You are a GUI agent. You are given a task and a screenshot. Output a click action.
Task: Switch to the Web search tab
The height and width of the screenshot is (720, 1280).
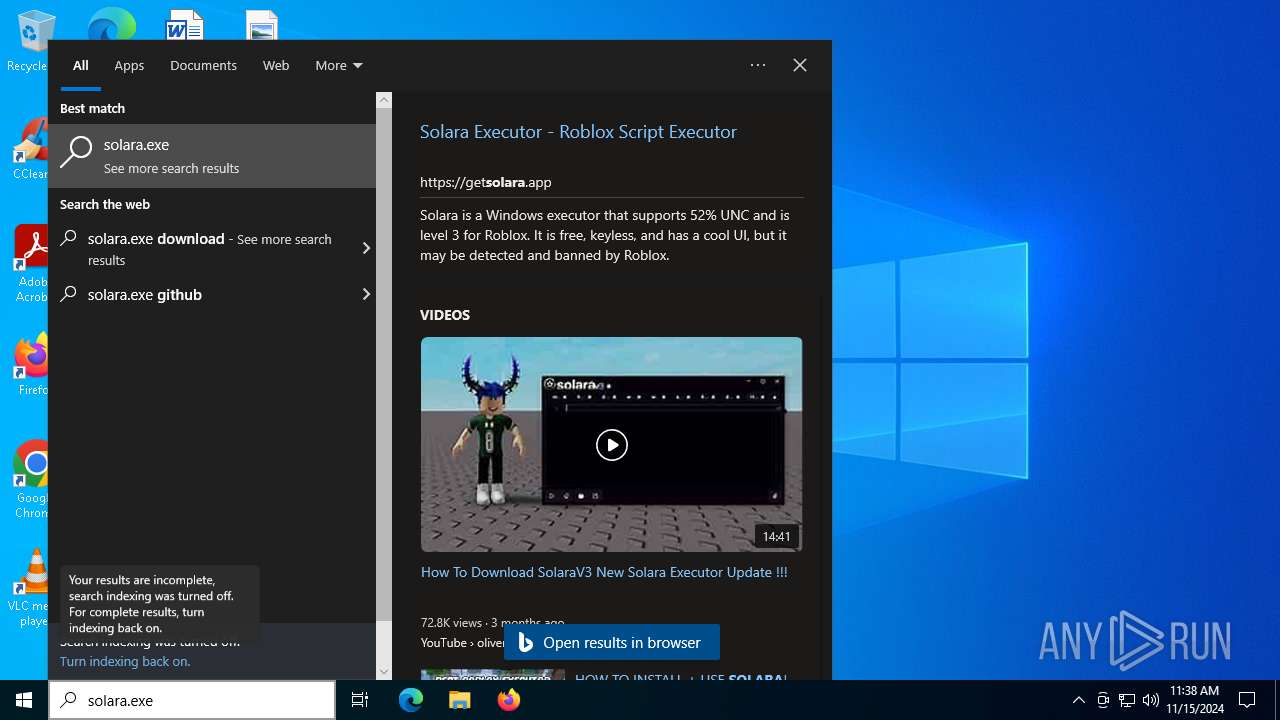276,65
